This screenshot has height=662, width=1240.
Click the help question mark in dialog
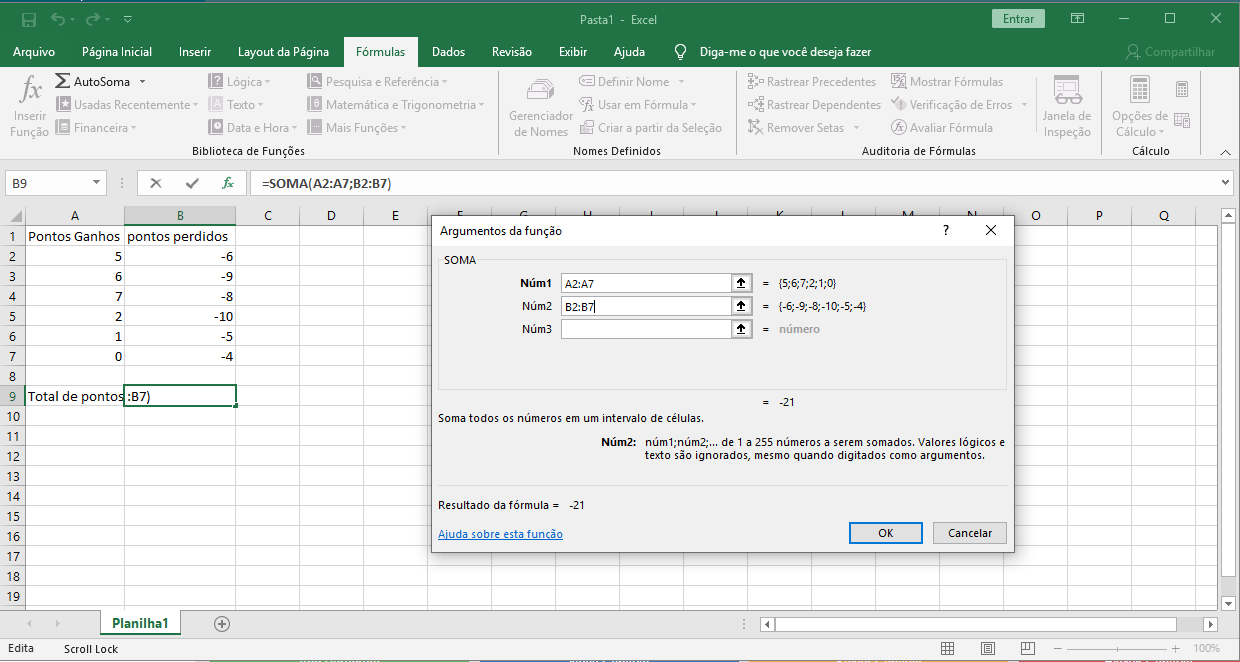coord(945,231)
